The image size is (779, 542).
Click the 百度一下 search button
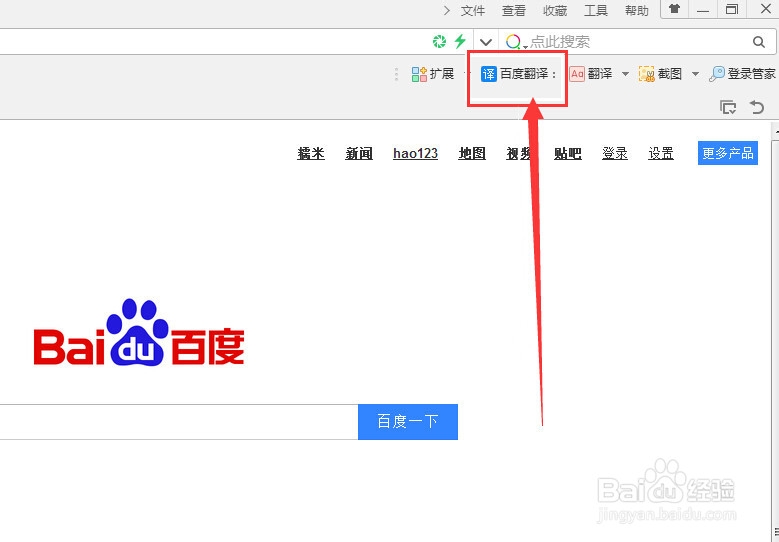408,422
